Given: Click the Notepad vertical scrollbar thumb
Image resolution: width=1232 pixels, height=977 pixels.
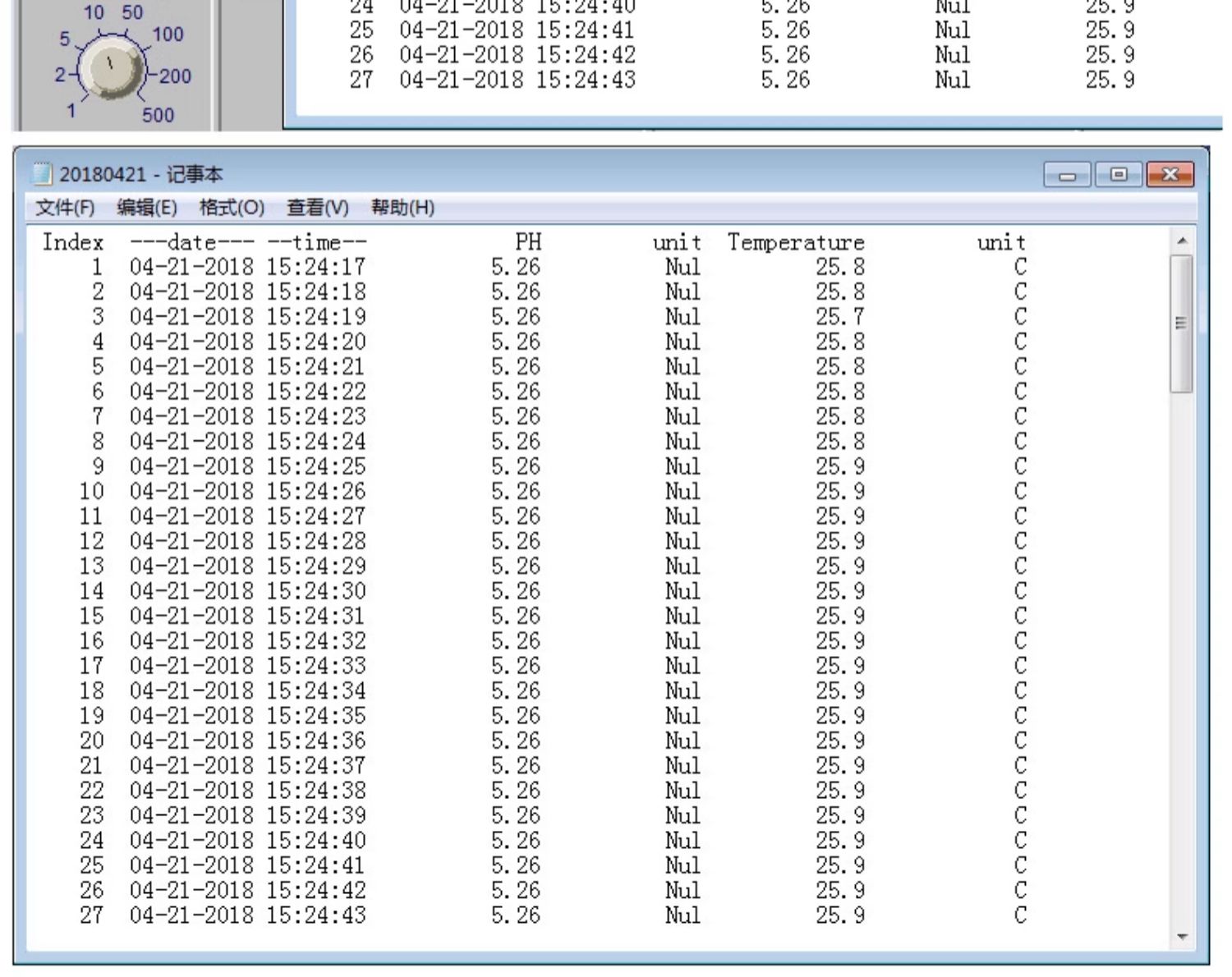Looking at the screenshot, I should click(1182, 323).
